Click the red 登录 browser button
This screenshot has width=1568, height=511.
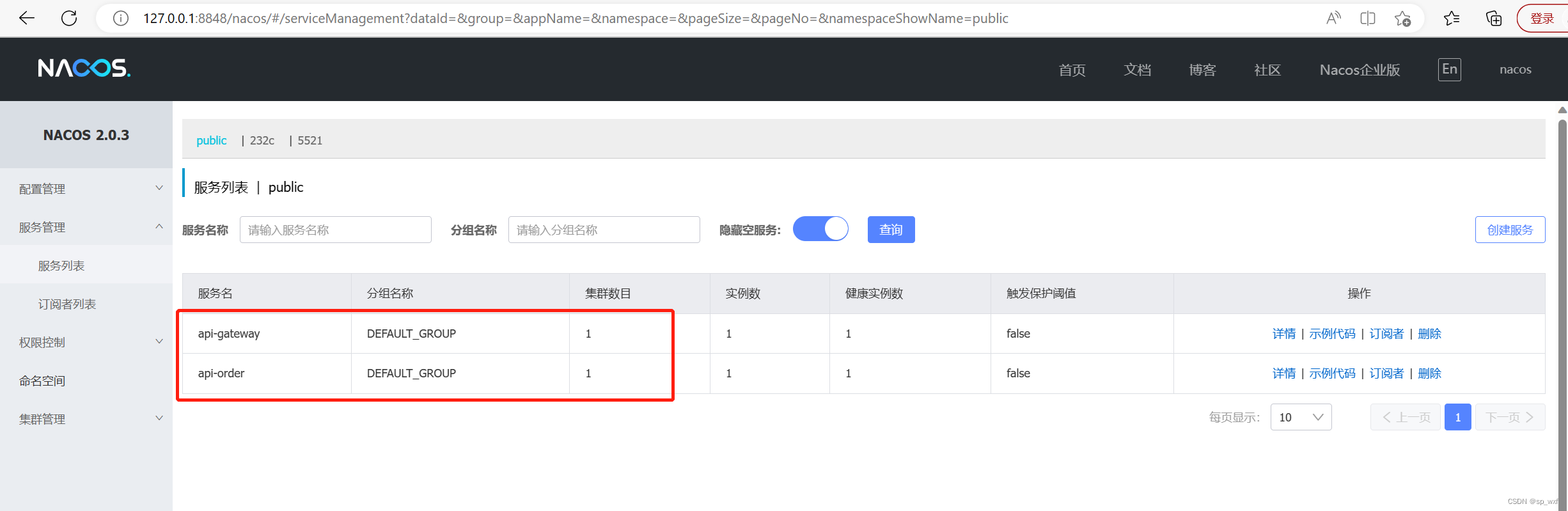coord(1542,19)
